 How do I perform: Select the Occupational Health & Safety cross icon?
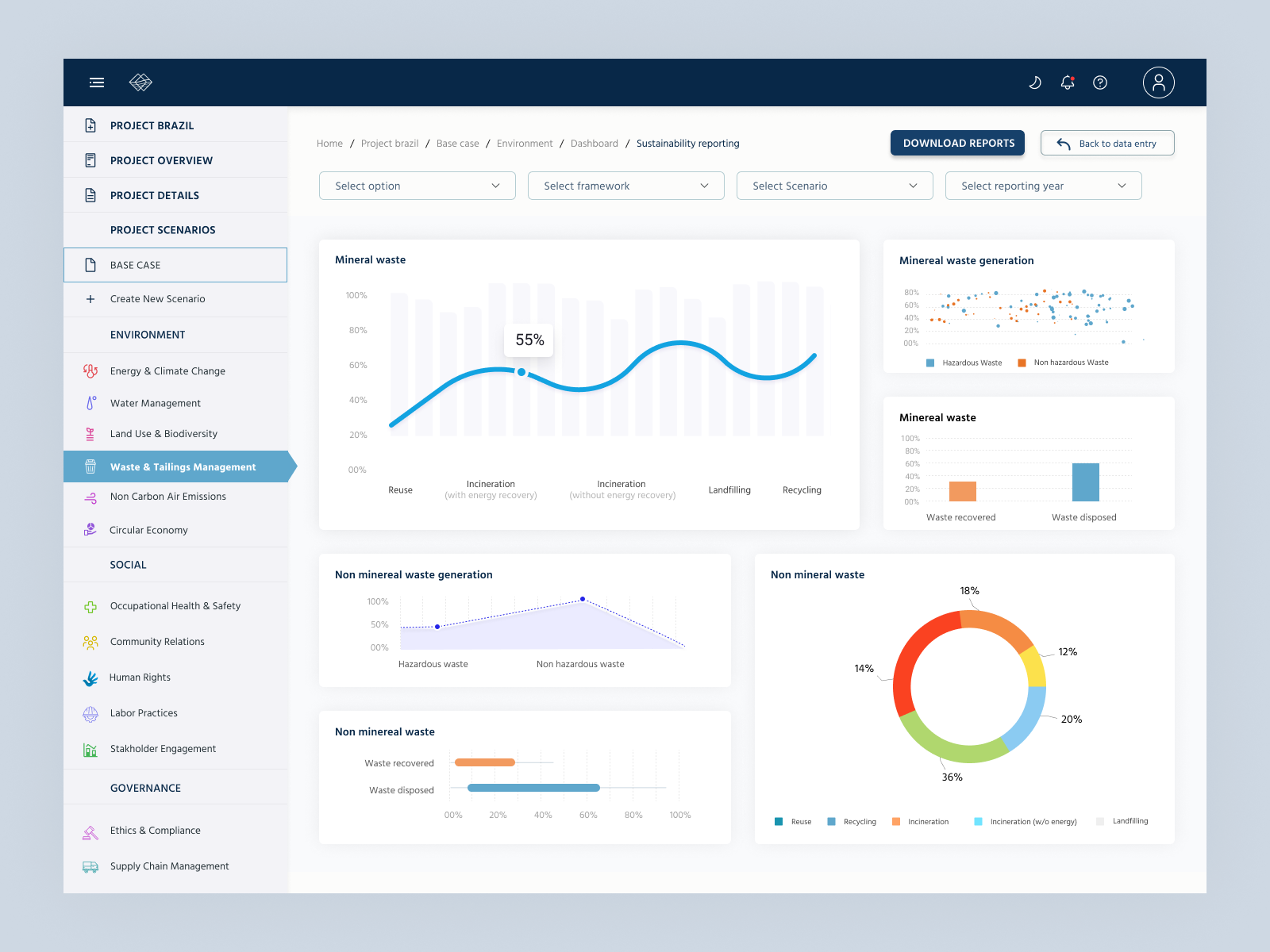[90, 605]
